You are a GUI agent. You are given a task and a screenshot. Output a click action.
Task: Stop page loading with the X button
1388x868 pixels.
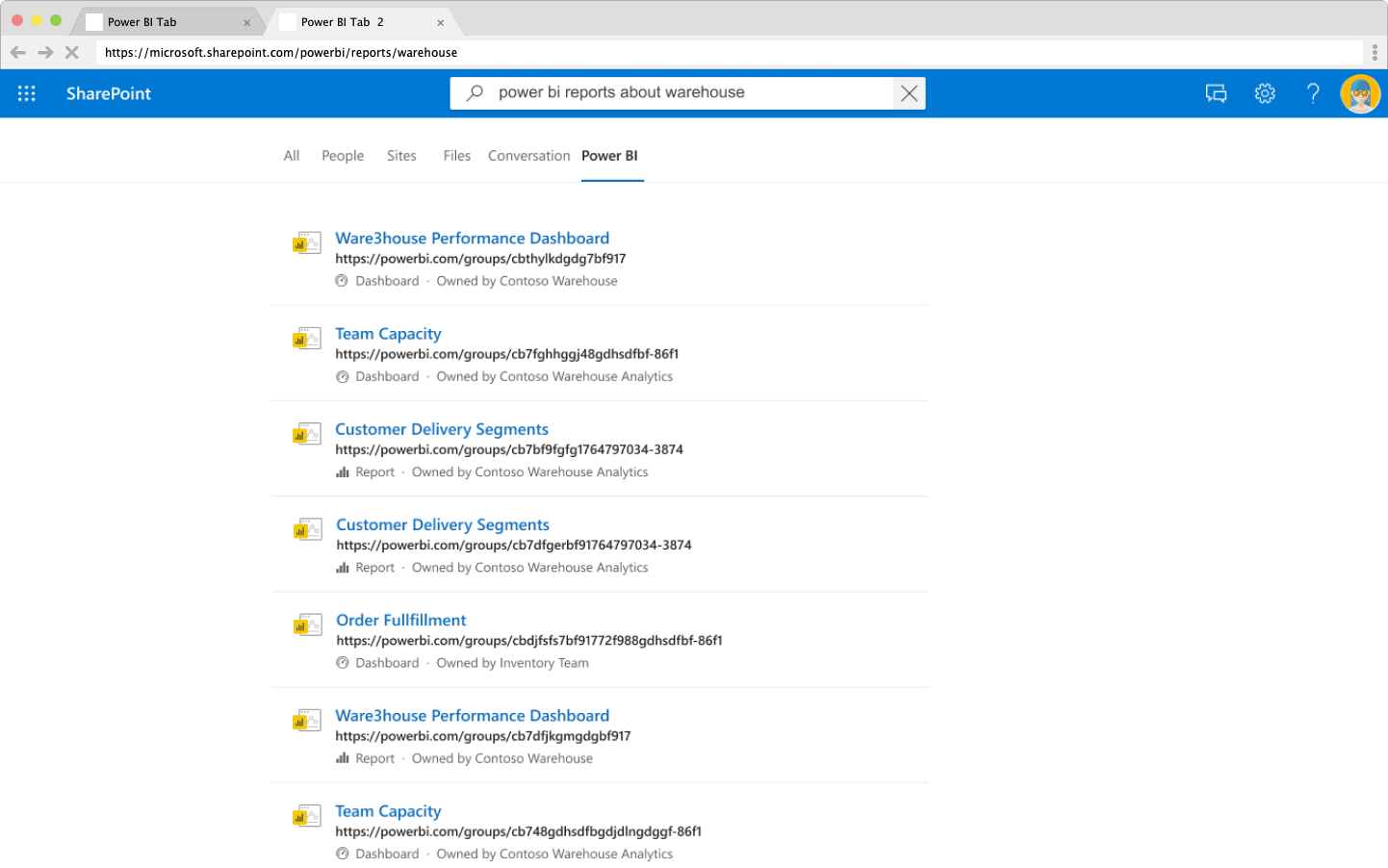point(71,52)
